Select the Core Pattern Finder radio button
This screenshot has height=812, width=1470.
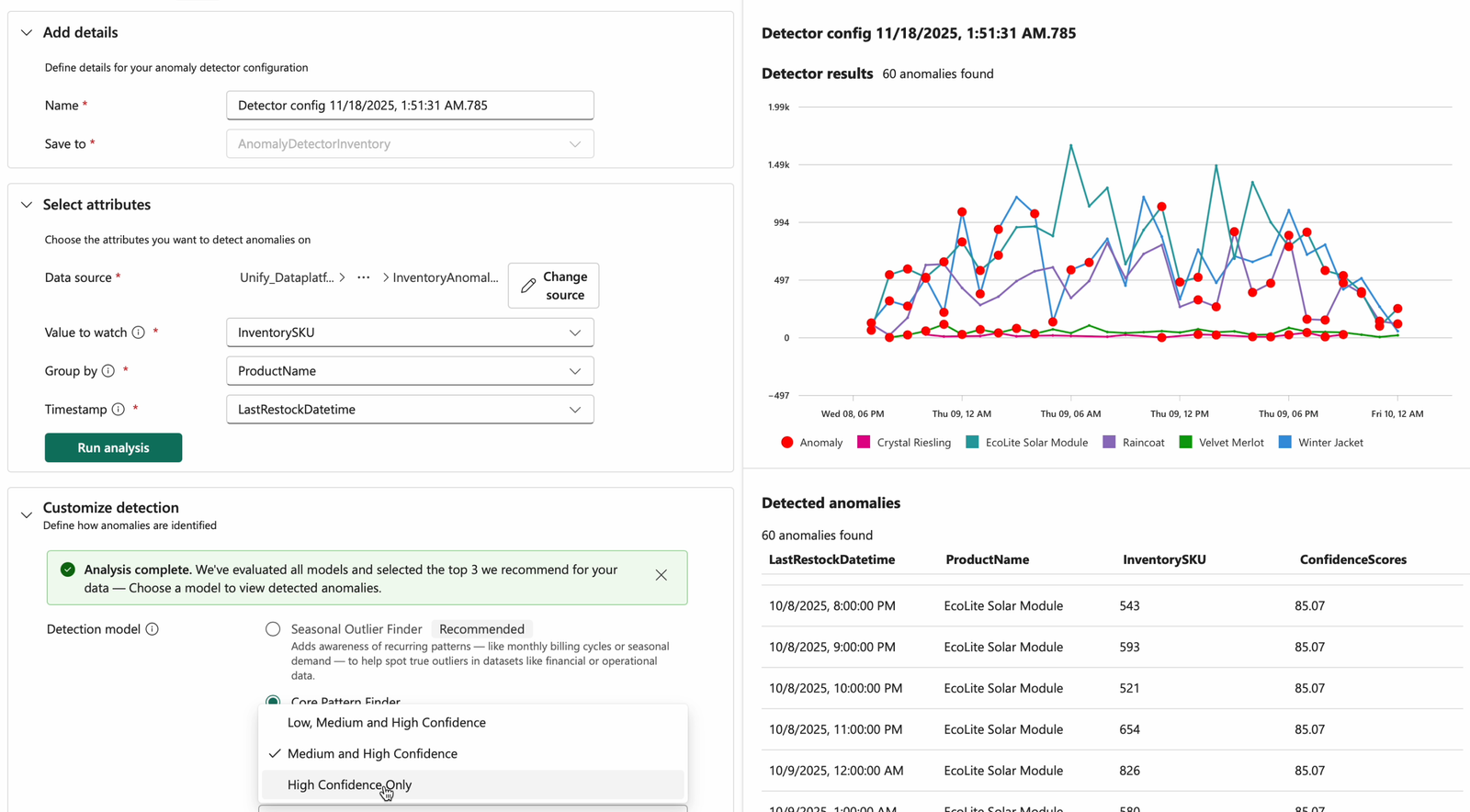[x=273, y=700]
